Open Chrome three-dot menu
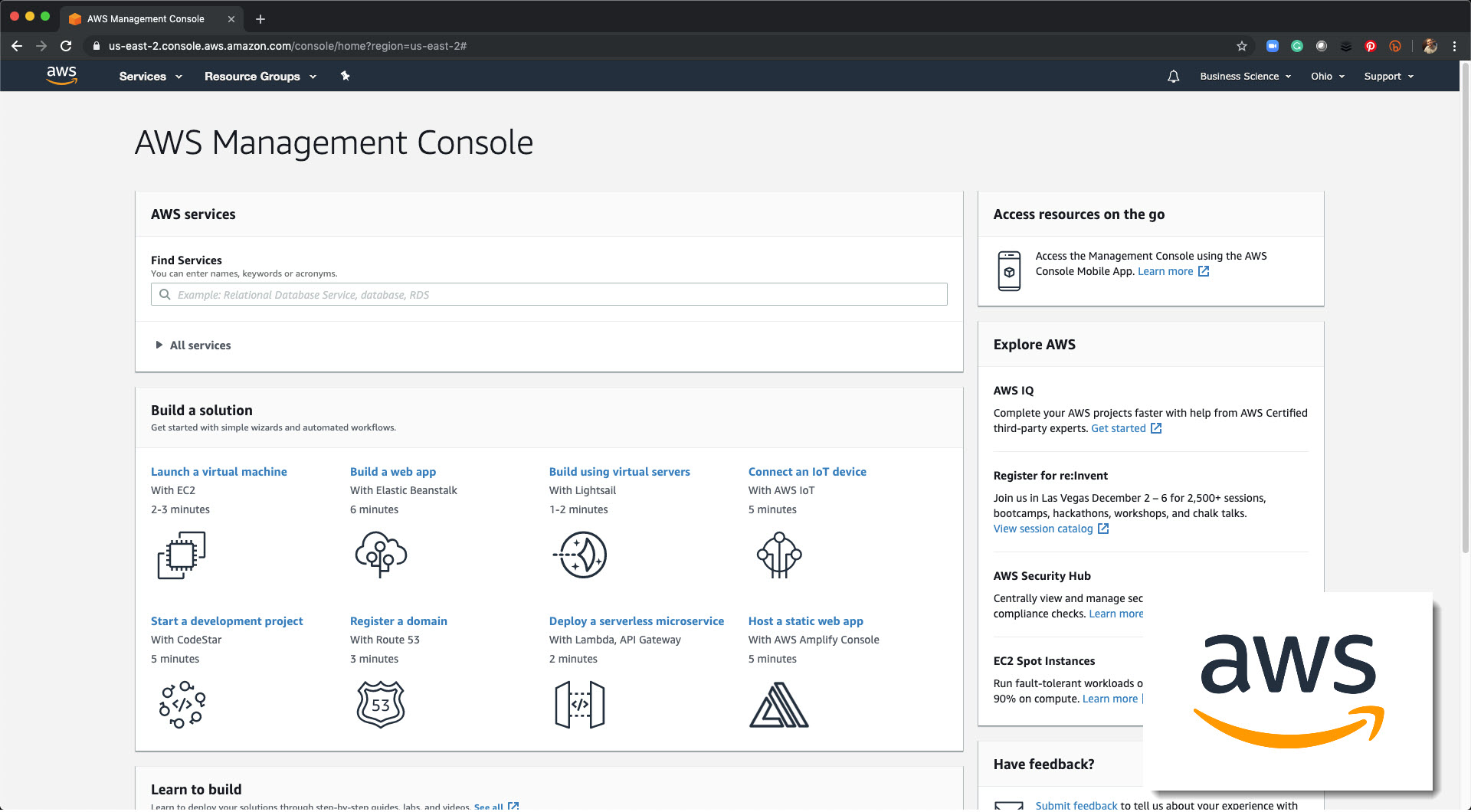The image size is (1471, 812). [x=1454, y=46]
